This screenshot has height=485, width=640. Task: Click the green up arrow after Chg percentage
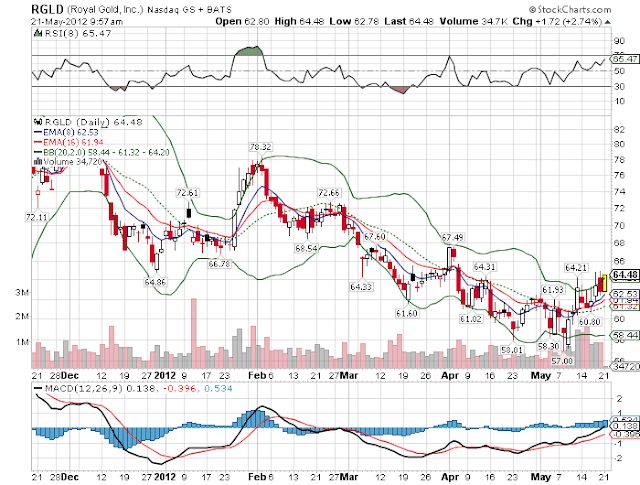coord(607,22)
